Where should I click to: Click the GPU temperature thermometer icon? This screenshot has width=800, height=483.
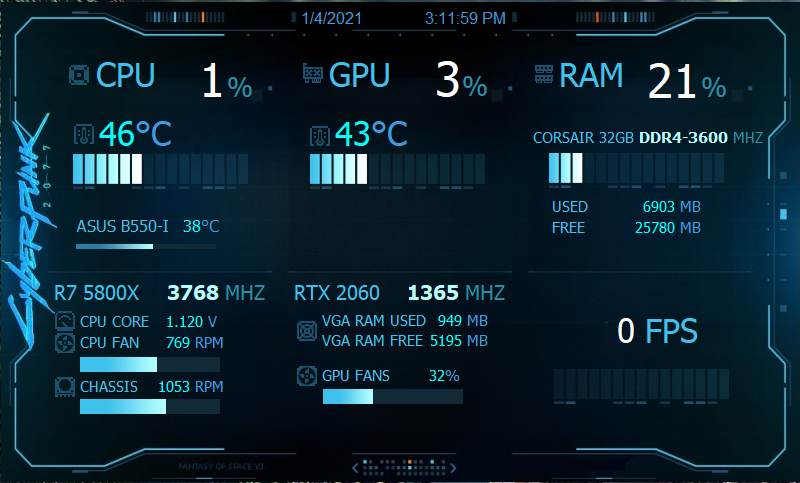click(319, 135)
